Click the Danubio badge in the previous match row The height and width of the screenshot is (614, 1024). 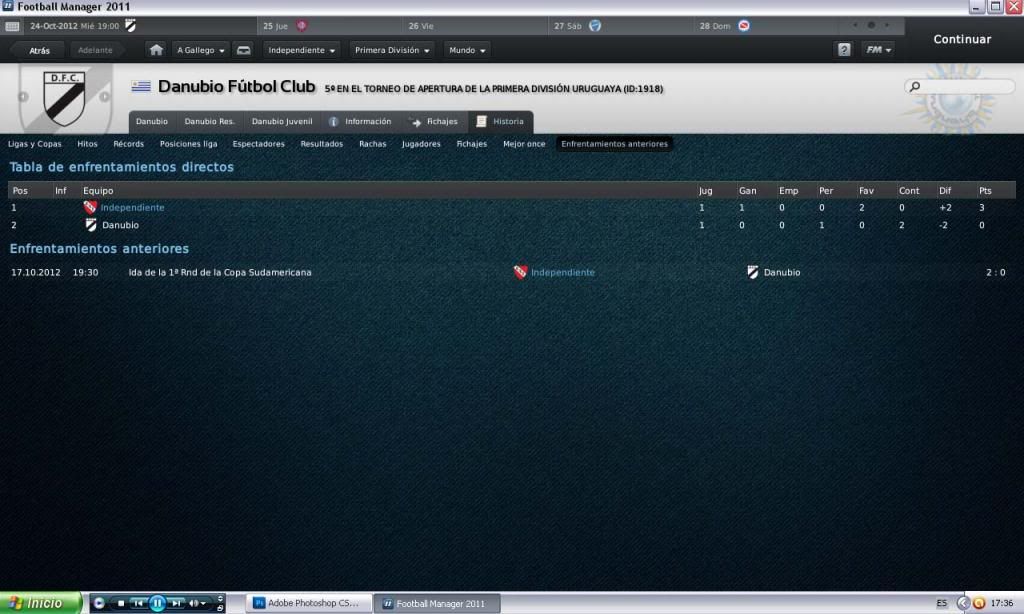pyautogui.click(x=752, y=272)
